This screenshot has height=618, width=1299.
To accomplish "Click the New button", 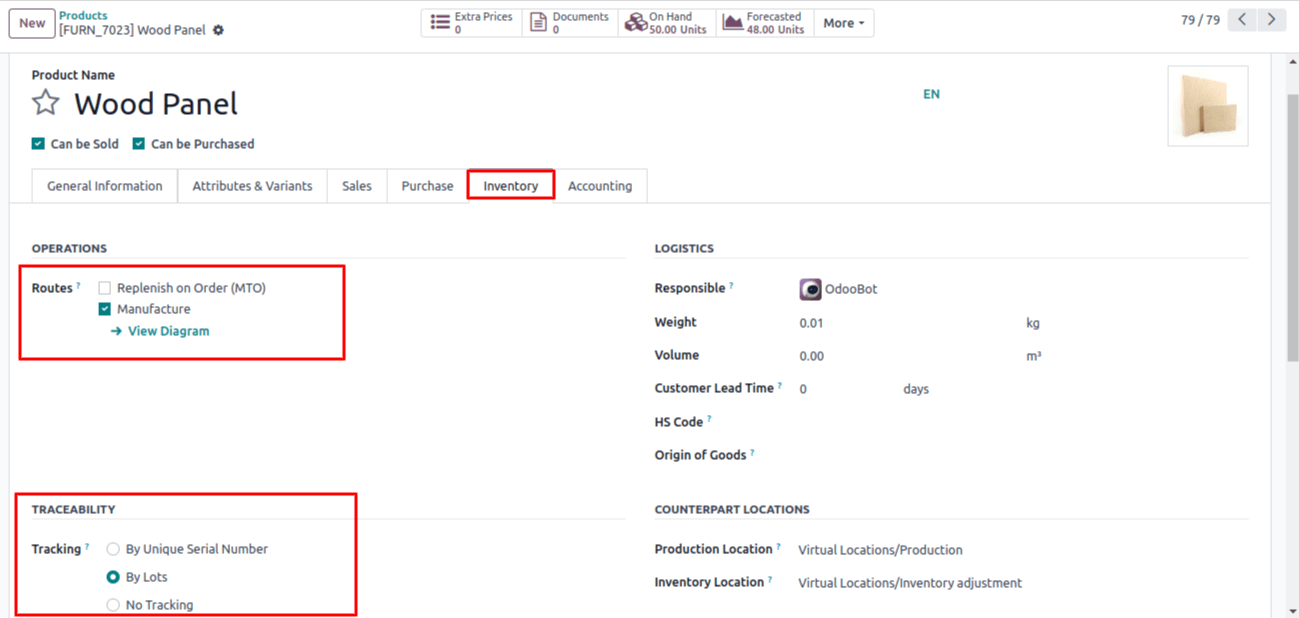I will click(x=32, y=23).
